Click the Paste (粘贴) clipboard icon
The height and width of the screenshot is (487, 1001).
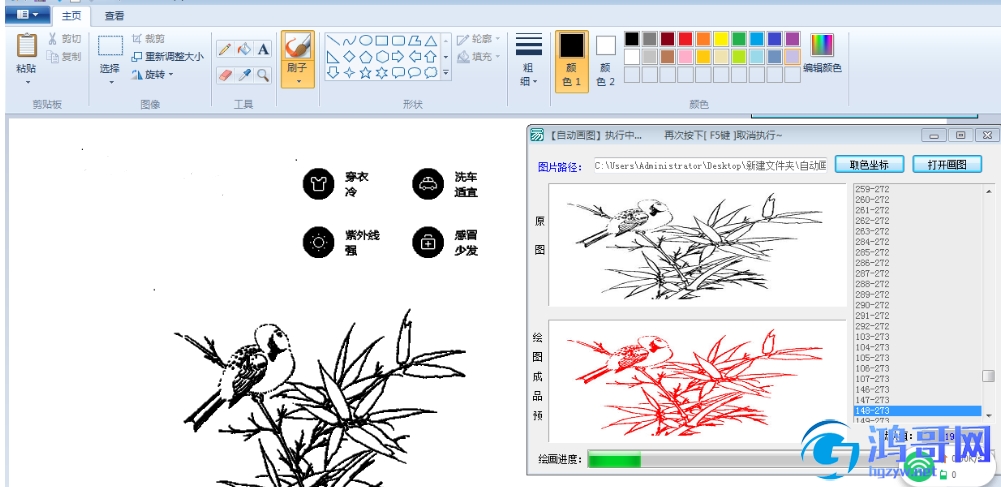coord(27,46)
